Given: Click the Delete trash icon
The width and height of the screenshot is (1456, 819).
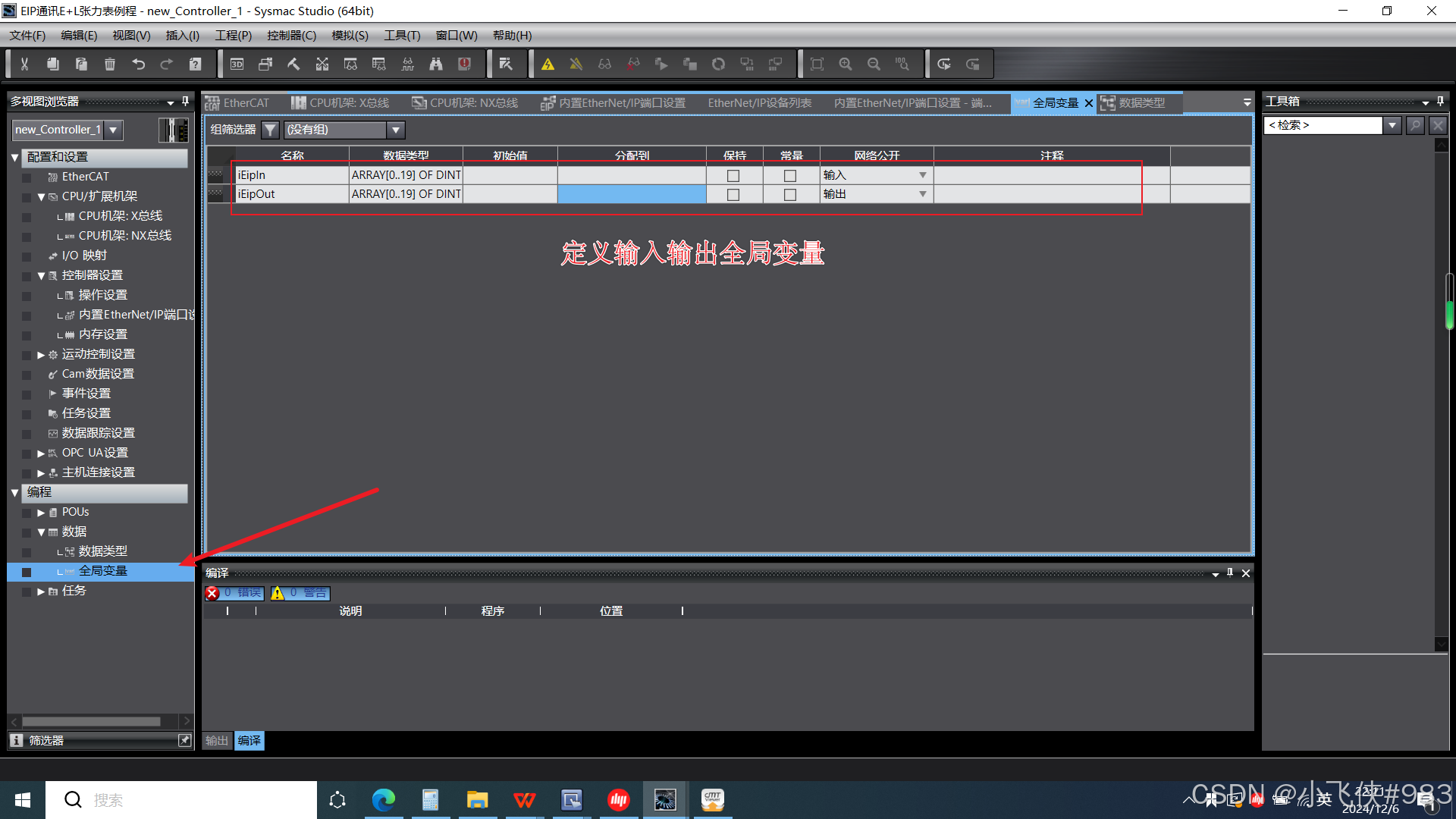Looking at the screenshot, I should [109, 64].
